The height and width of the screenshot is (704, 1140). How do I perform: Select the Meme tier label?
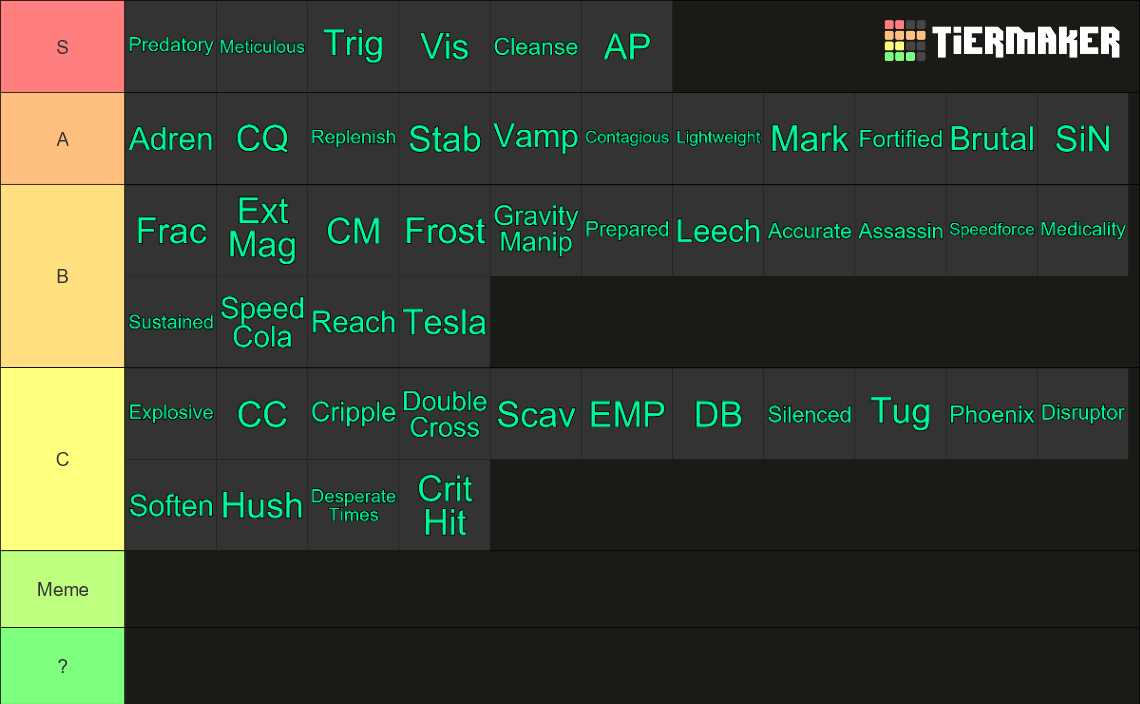(63, 589)
